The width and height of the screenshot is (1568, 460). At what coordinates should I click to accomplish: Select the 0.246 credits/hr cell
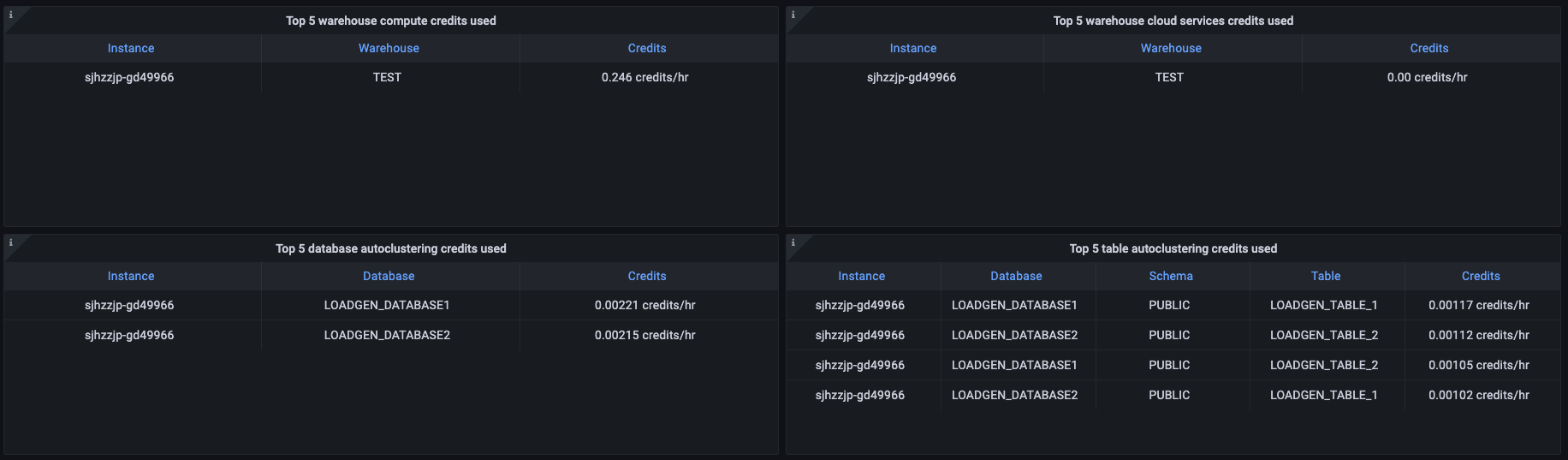[644, 77]
